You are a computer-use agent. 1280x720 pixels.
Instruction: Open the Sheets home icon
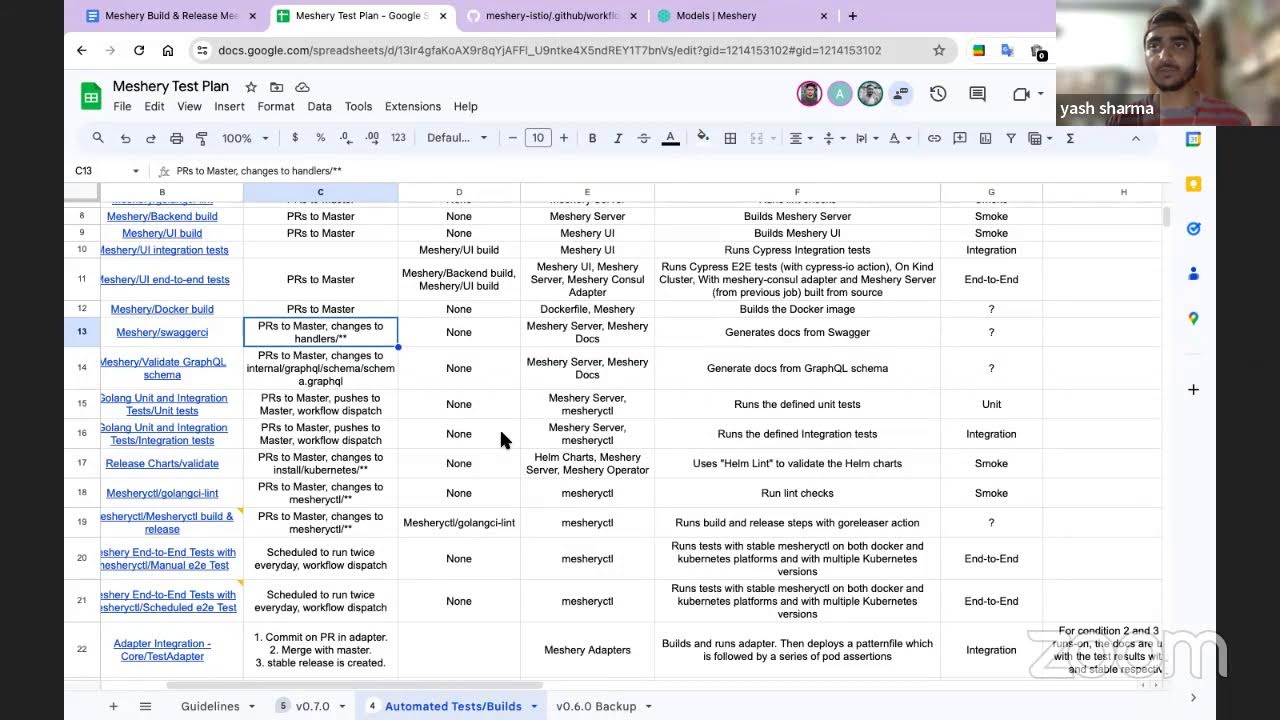click(91, 95)
